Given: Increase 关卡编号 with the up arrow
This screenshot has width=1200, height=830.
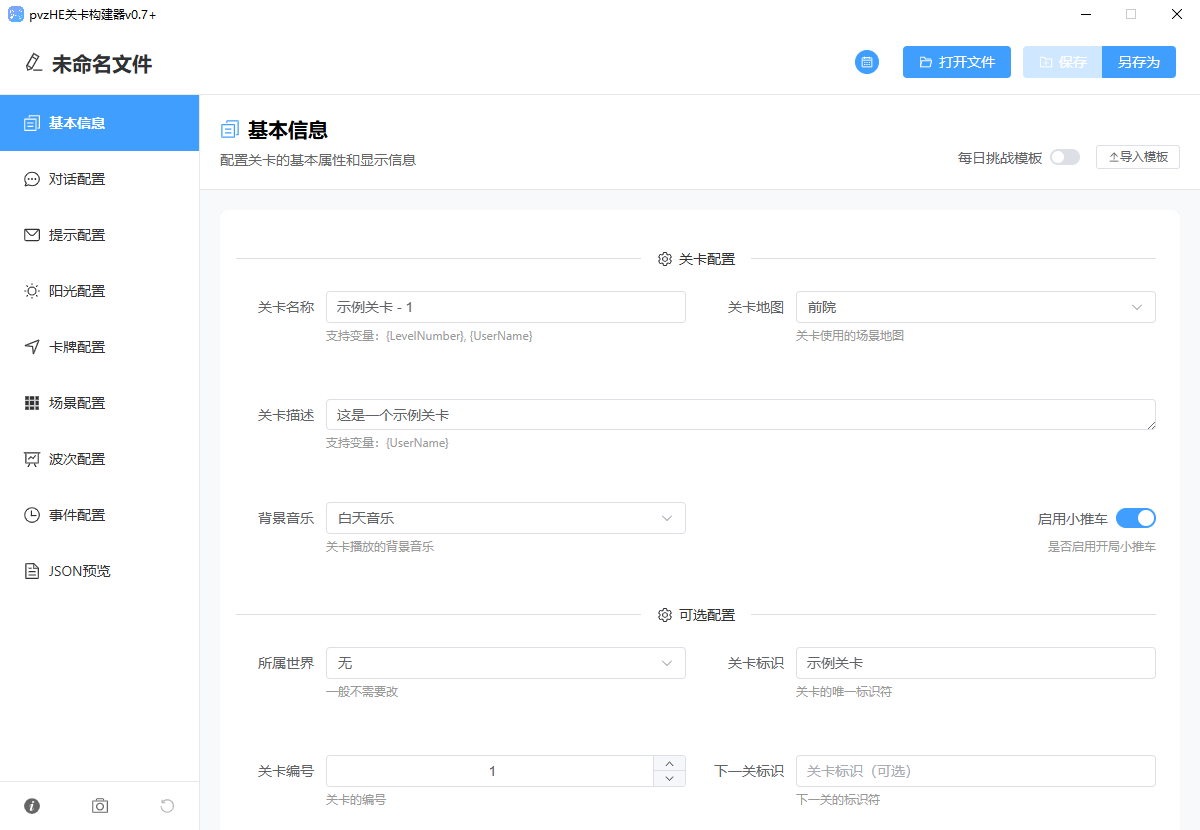Looking at the screenshot, I should pos(669,763).
